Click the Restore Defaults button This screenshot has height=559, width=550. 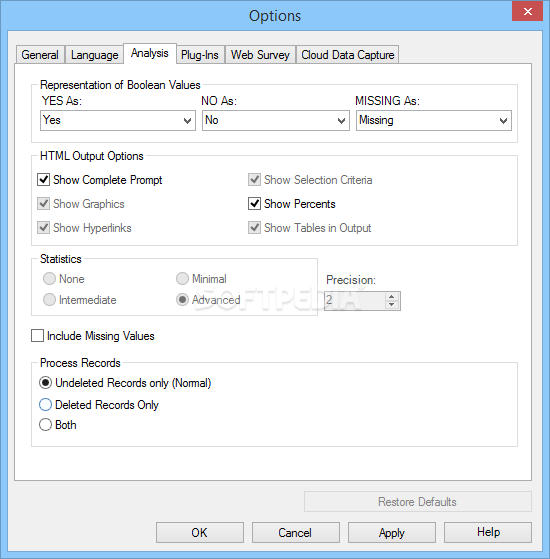point(418,502)
